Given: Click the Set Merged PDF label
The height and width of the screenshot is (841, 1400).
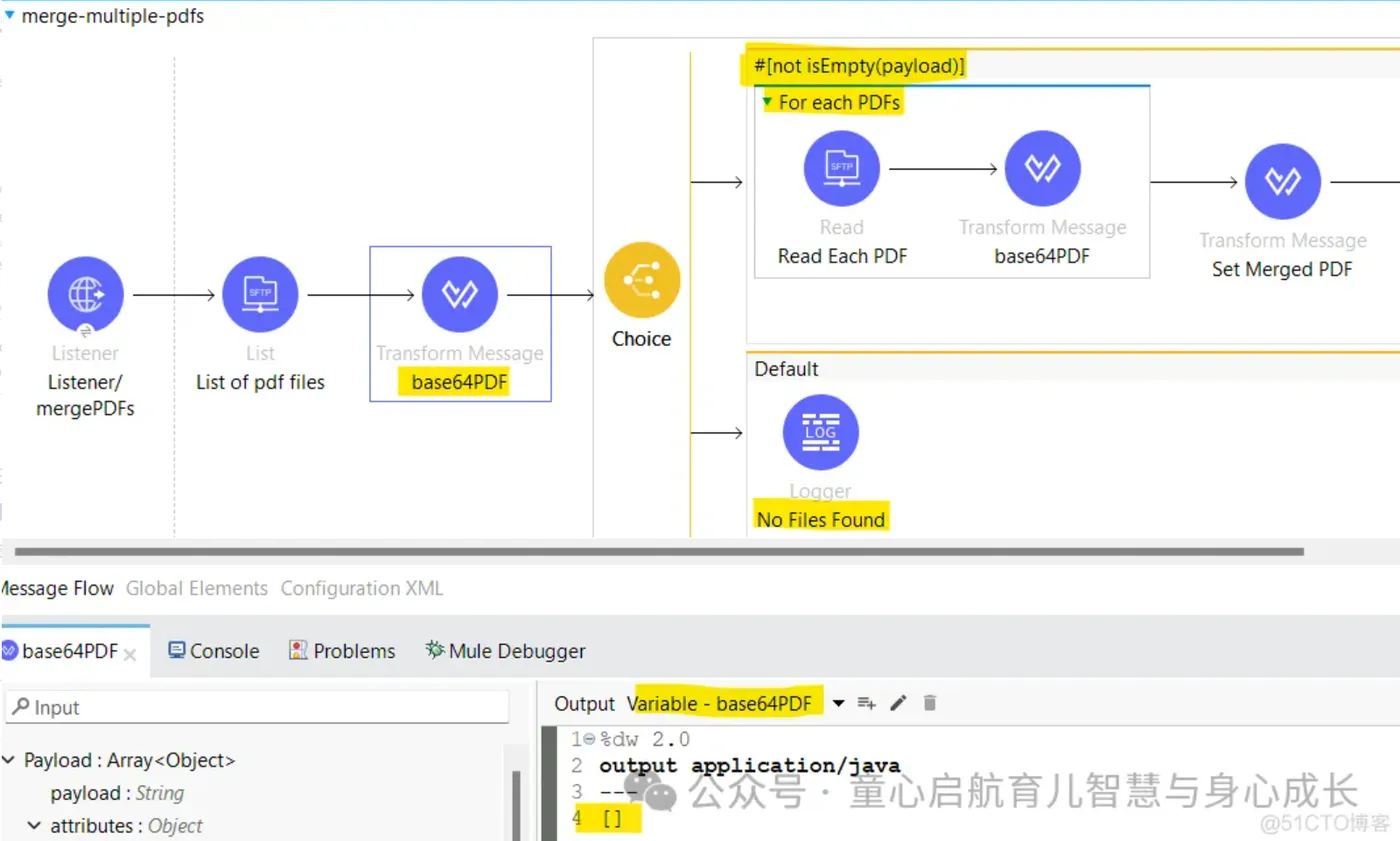Looking at the screenshot, I should click(1282, 269).
